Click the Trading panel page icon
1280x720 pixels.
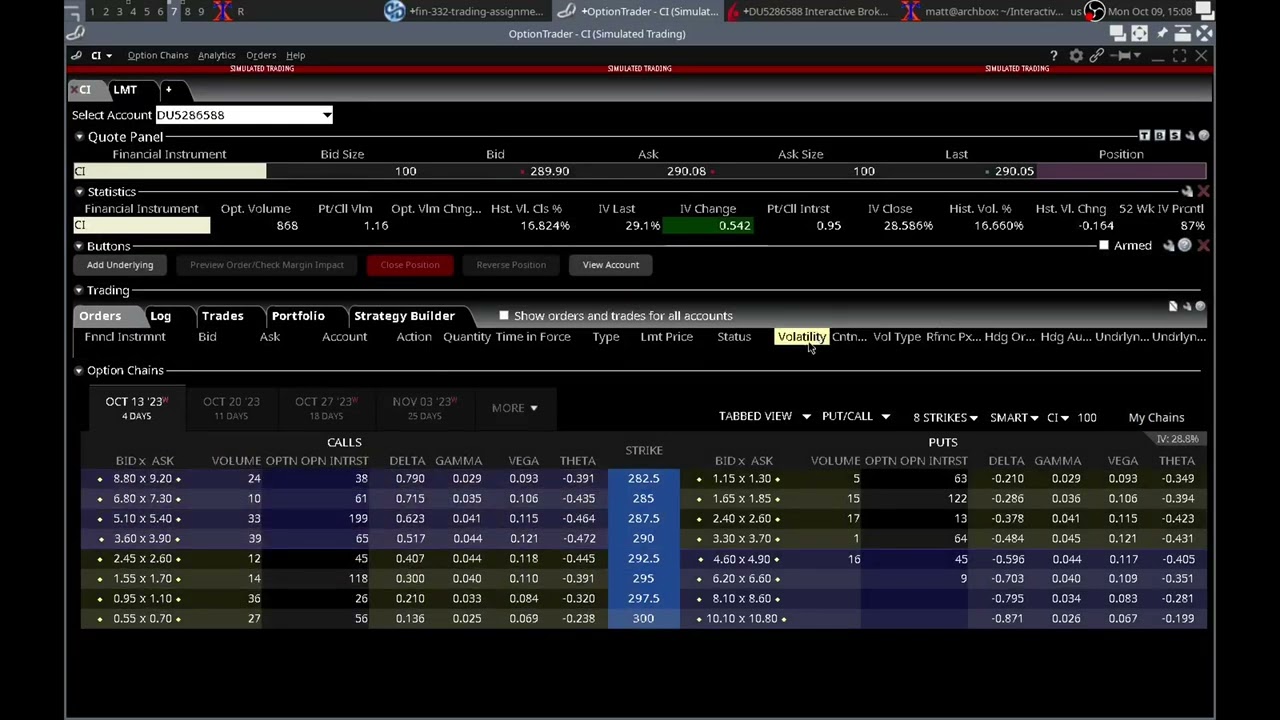(x=1173, y=306)
